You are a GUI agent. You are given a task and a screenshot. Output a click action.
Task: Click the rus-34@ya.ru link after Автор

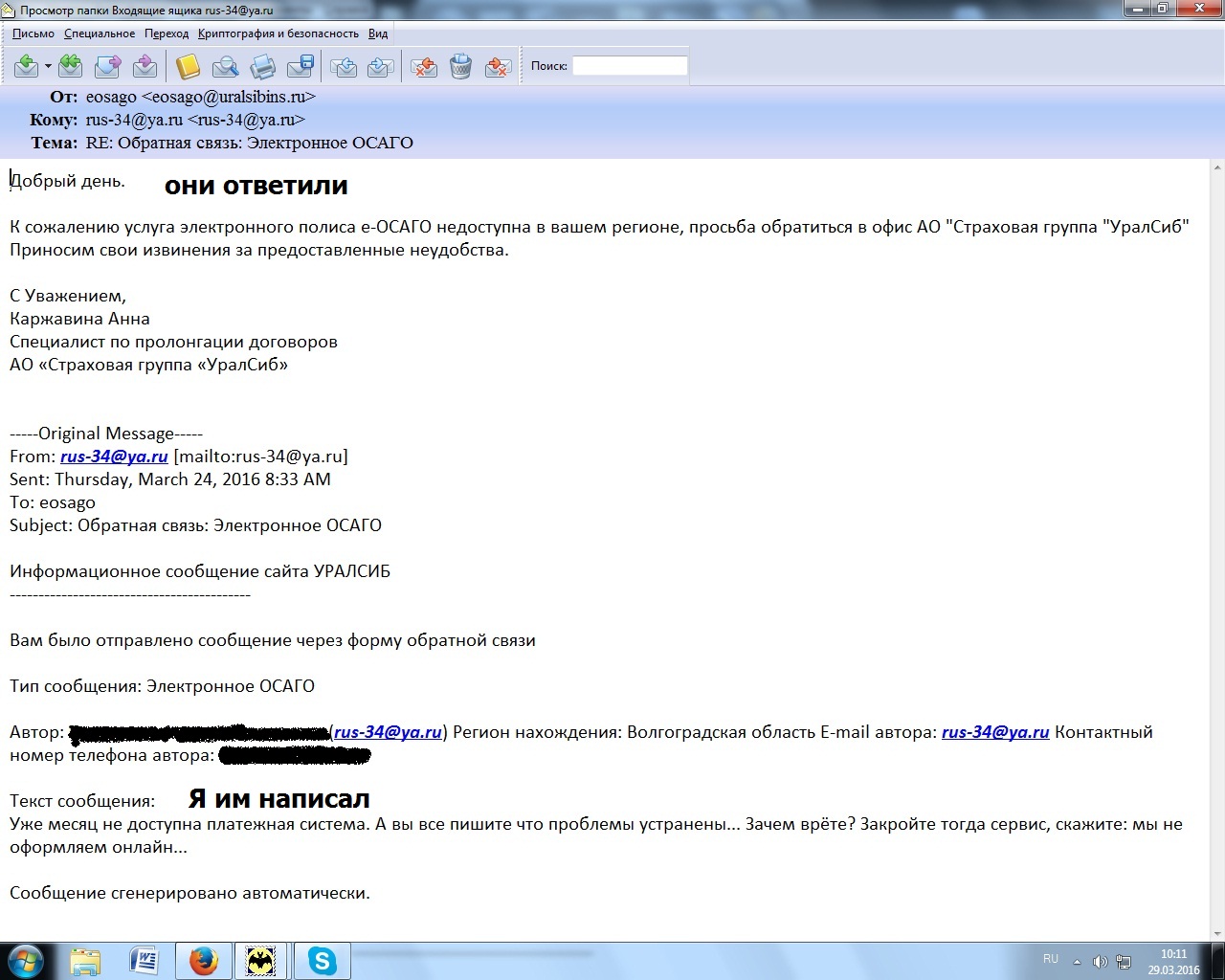[388, 732]
